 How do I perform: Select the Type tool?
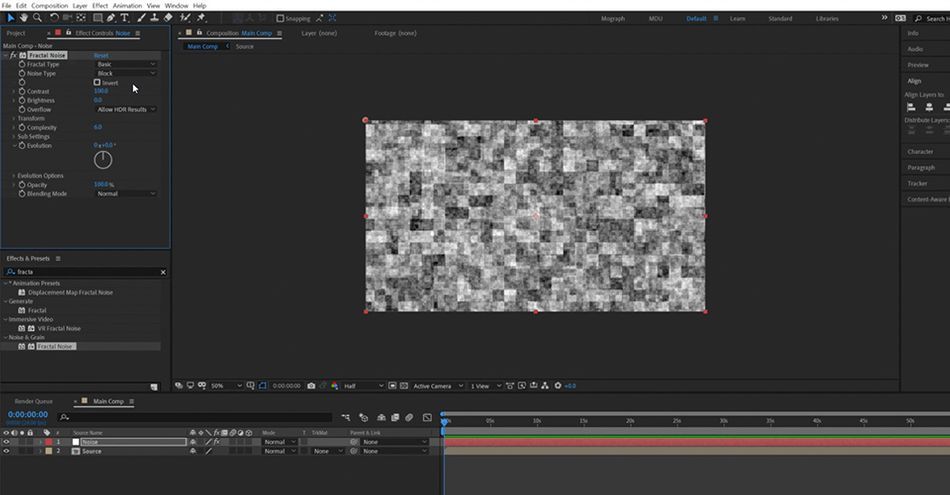[x=125, y=18]
